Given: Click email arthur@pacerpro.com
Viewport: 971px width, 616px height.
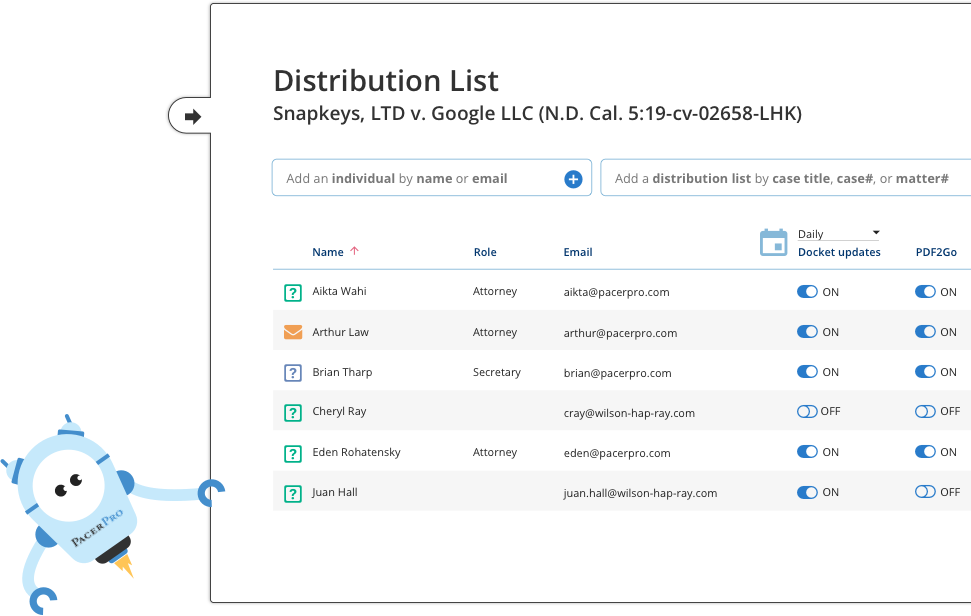Looking at the screenshot, I should (x=620, y=333).
